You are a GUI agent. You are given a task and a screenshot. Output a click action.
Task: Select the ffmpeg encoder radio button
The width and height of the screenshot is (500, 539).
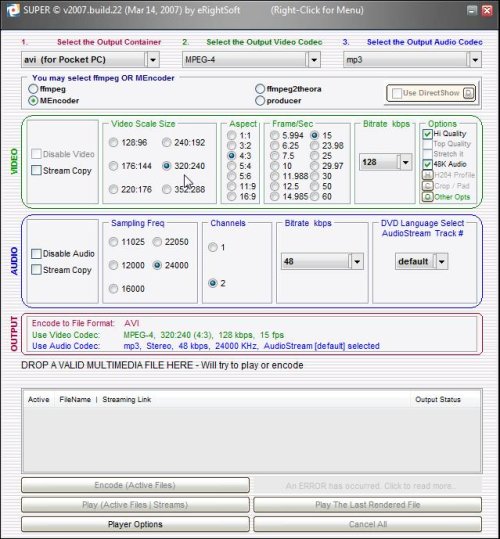(x=33, y=89)
